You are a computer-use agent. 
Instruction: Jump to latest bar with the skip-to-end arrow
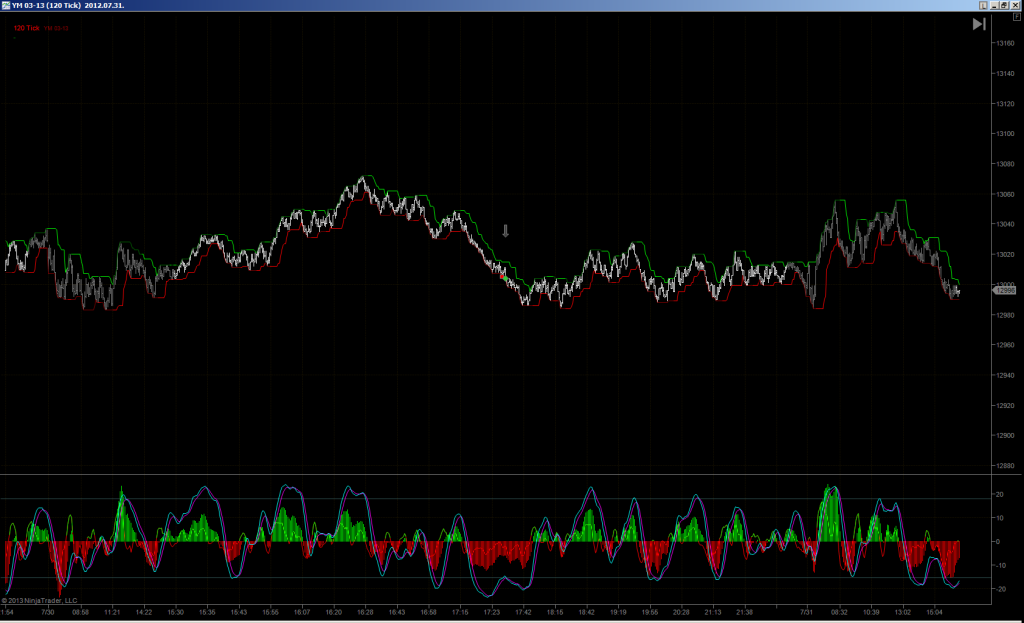979,24
